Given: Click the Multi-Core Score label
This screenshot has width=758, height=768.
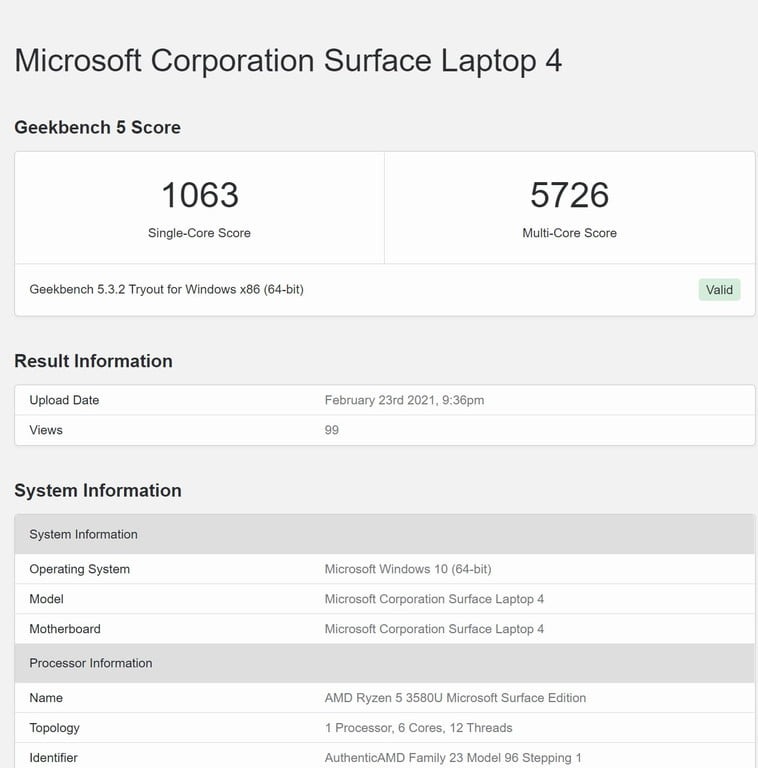Looking at the screenshot, I should pos(569,233).
